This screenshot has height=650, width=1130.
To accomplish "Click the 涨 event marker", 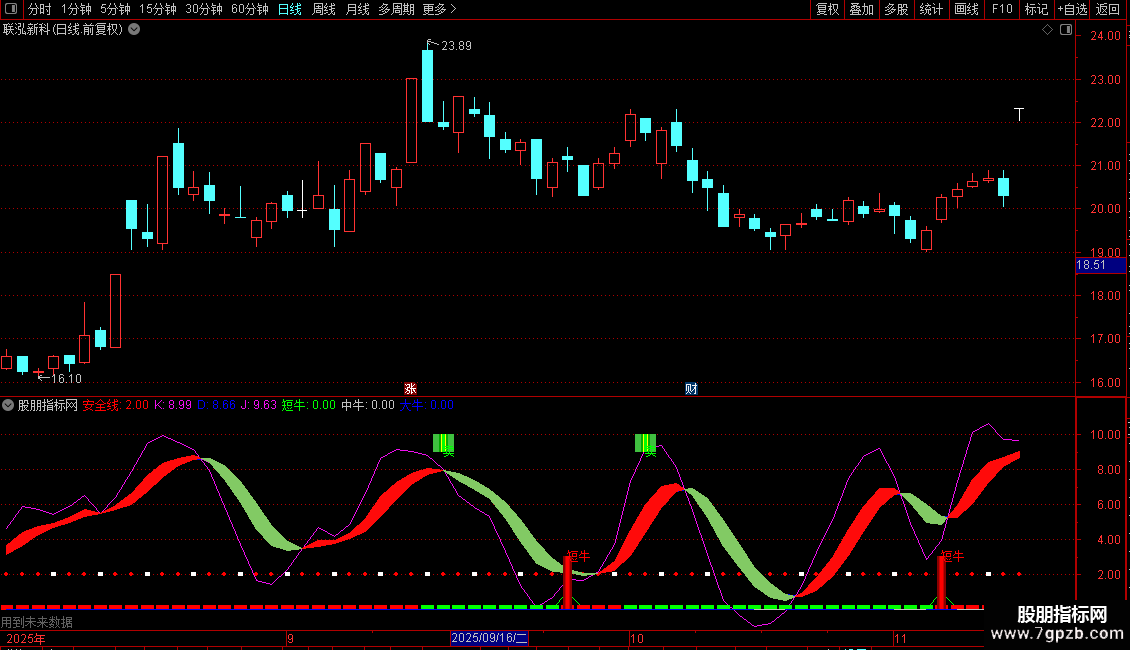I will pos(410,389).
